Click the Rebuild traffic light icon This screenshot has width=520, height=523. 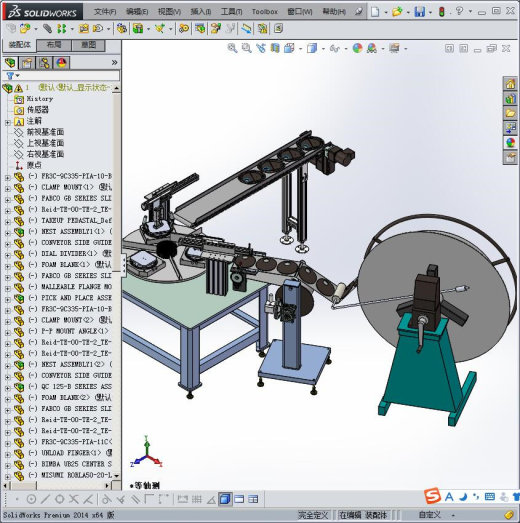[x=442, y=12]
